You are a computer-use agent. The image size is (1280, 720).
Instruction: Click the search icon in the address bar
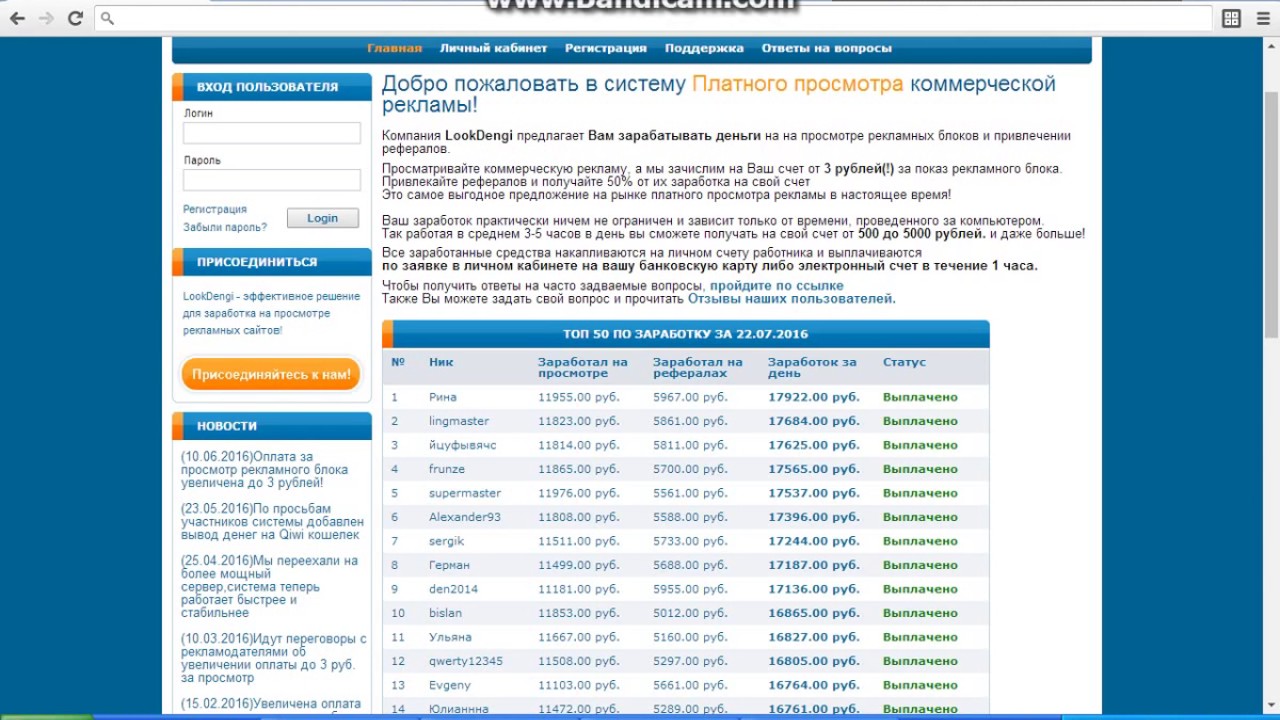click(108, 18)
